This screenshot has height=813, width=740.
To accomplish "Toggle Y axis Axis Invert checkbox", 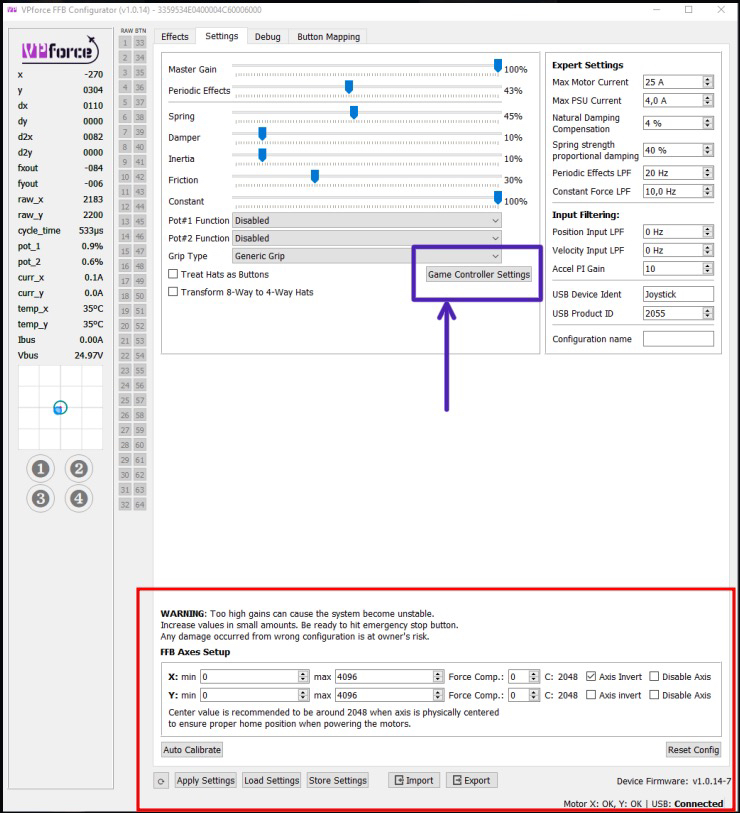I will (591, 695).
